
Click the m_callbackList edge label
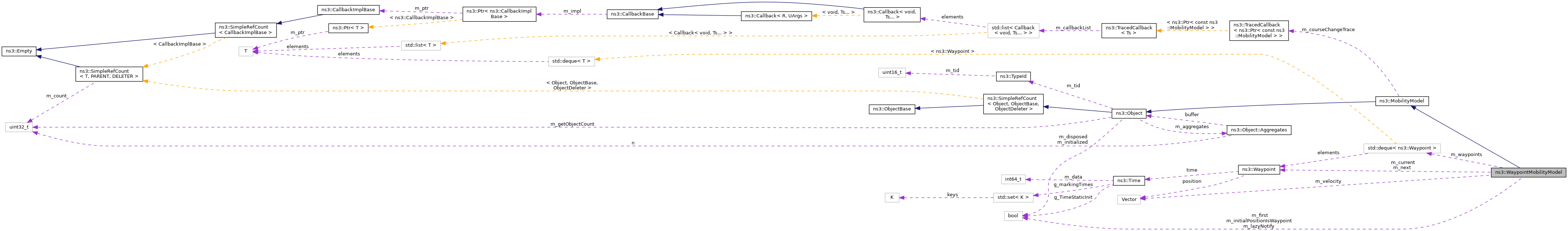(1073, 28)
